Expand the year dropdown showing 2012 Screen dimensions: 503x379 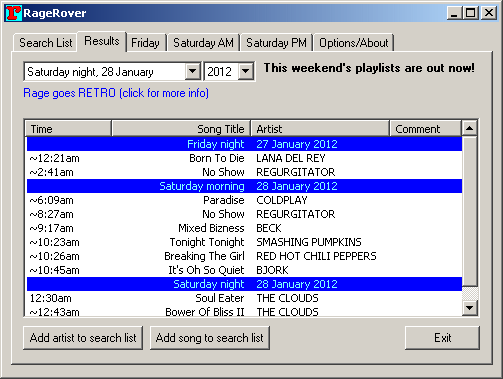coord(246,71)
